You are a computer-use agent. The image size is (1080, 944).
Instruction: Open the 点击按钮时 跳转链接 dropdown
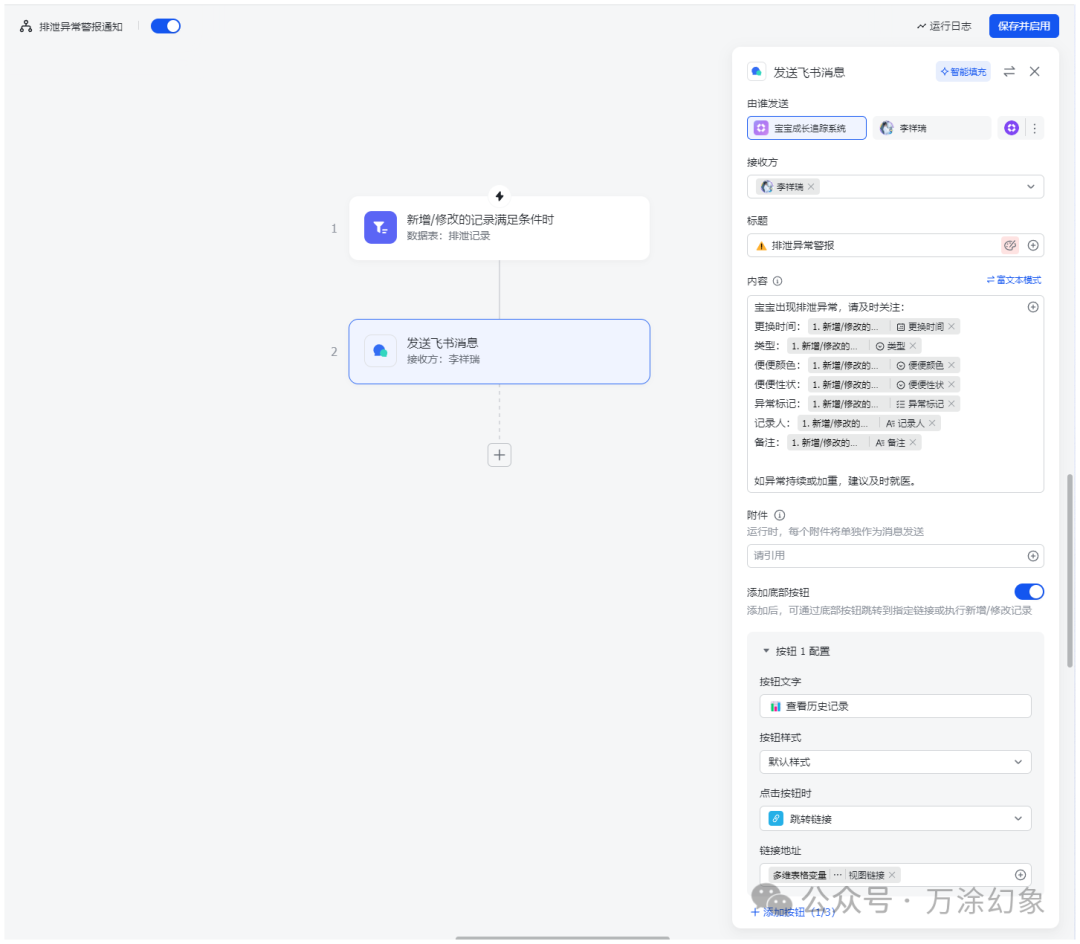pos(895,819)
